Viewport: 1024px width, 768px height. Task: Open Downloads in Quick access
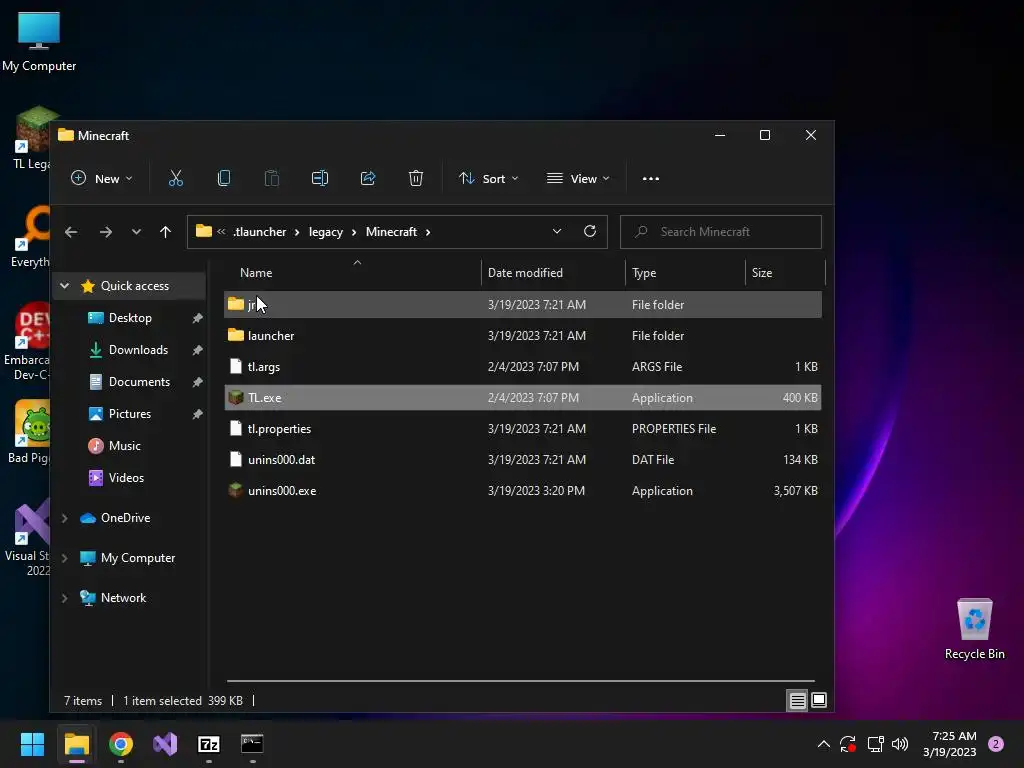138,350
